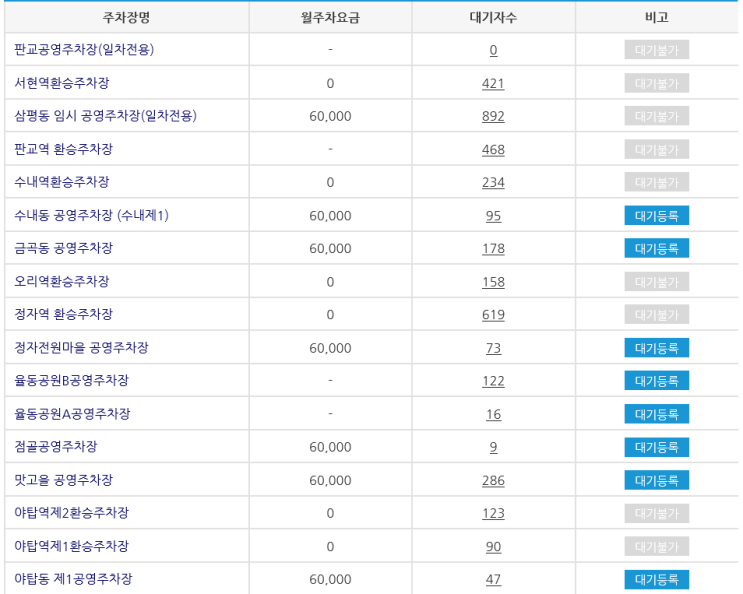
Task: Click 대기불가 button for 야탑역제2환승주차장
Action: 656,513
